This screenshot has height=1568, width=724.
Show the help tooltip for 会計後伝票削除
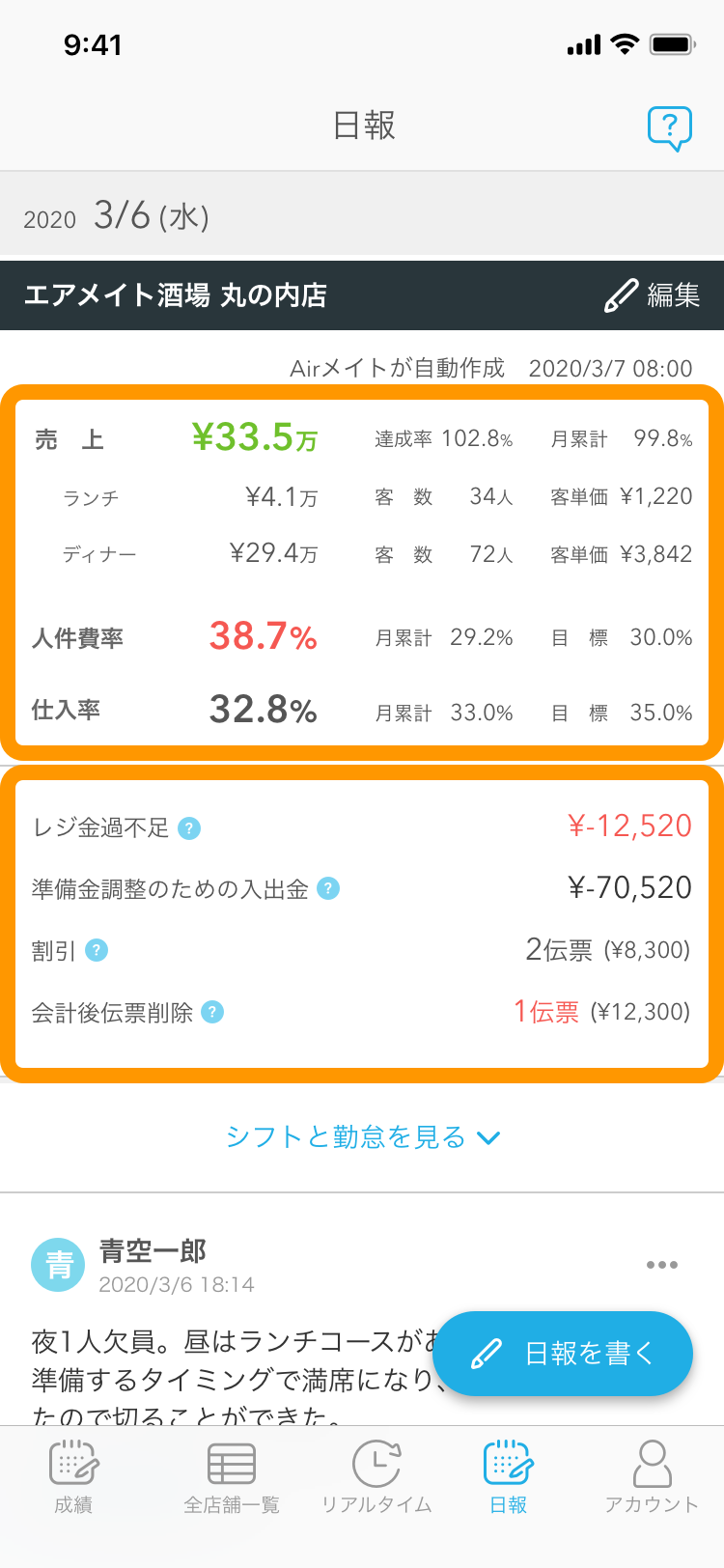tap(212, 1012)
